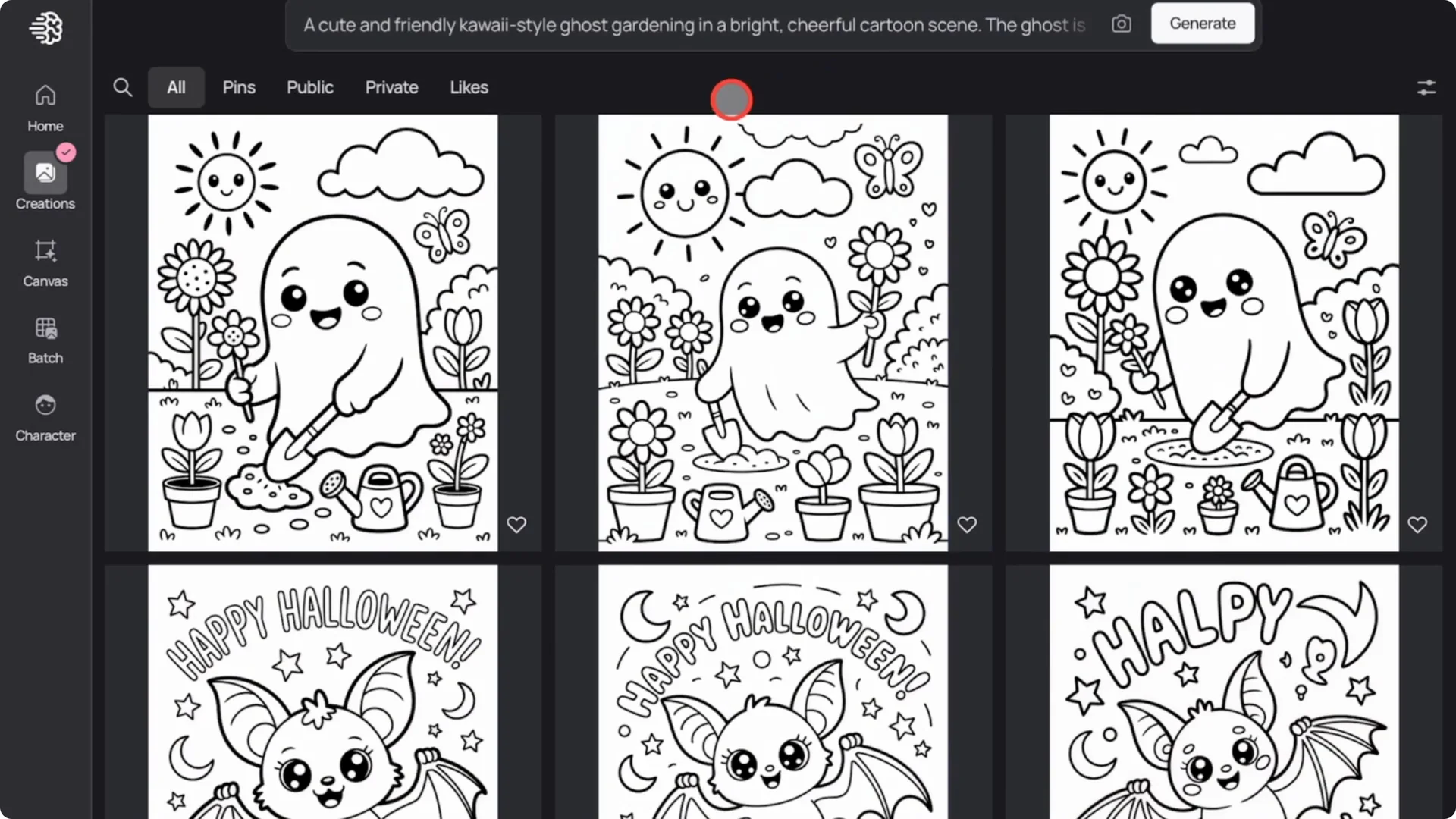Click the Generate button
Screen dimensions: 1456x819
pyautogui.click(x=1202, y=23)
